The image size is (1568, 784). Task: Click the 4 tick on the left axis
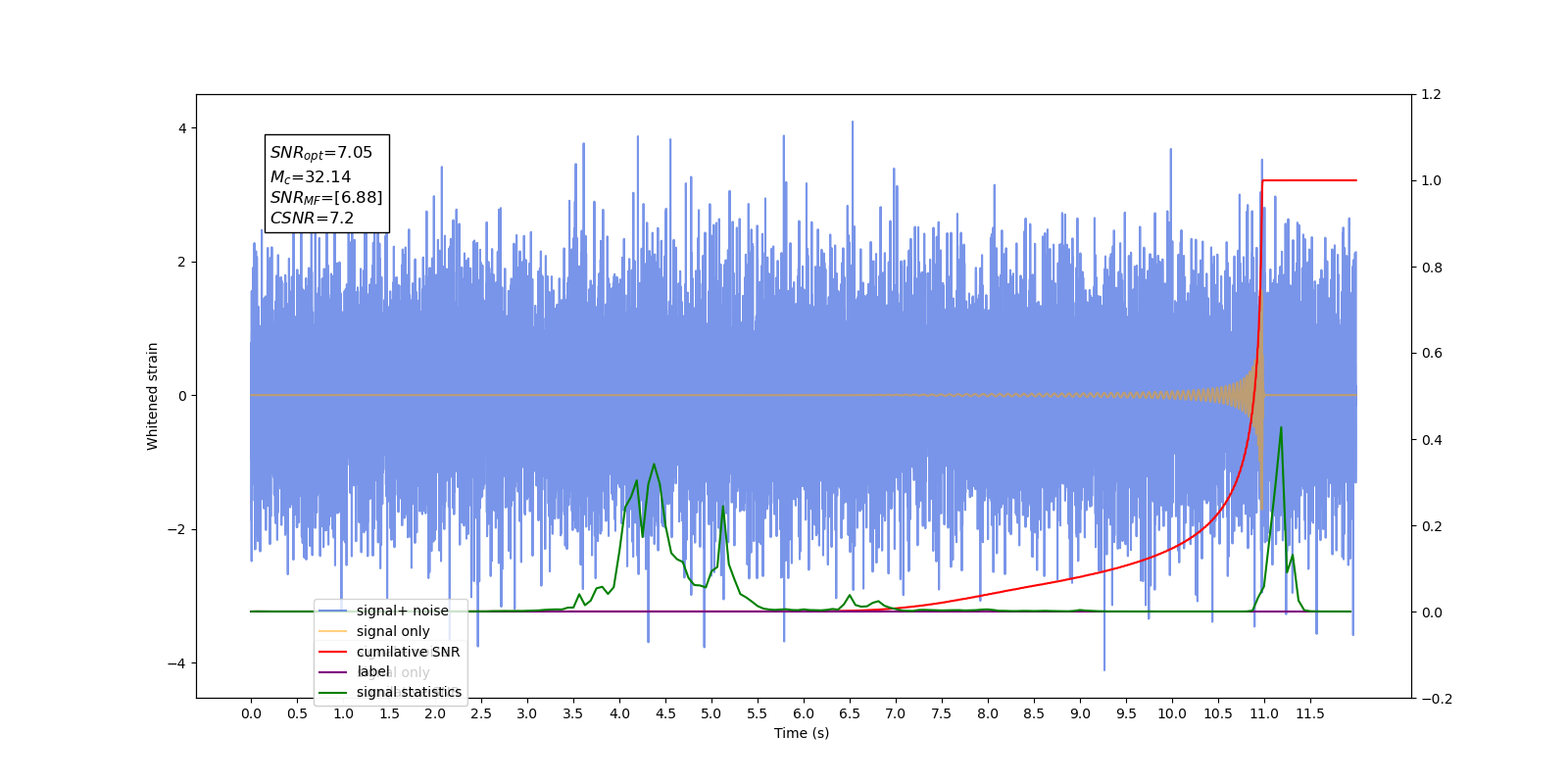click(181, 128)
